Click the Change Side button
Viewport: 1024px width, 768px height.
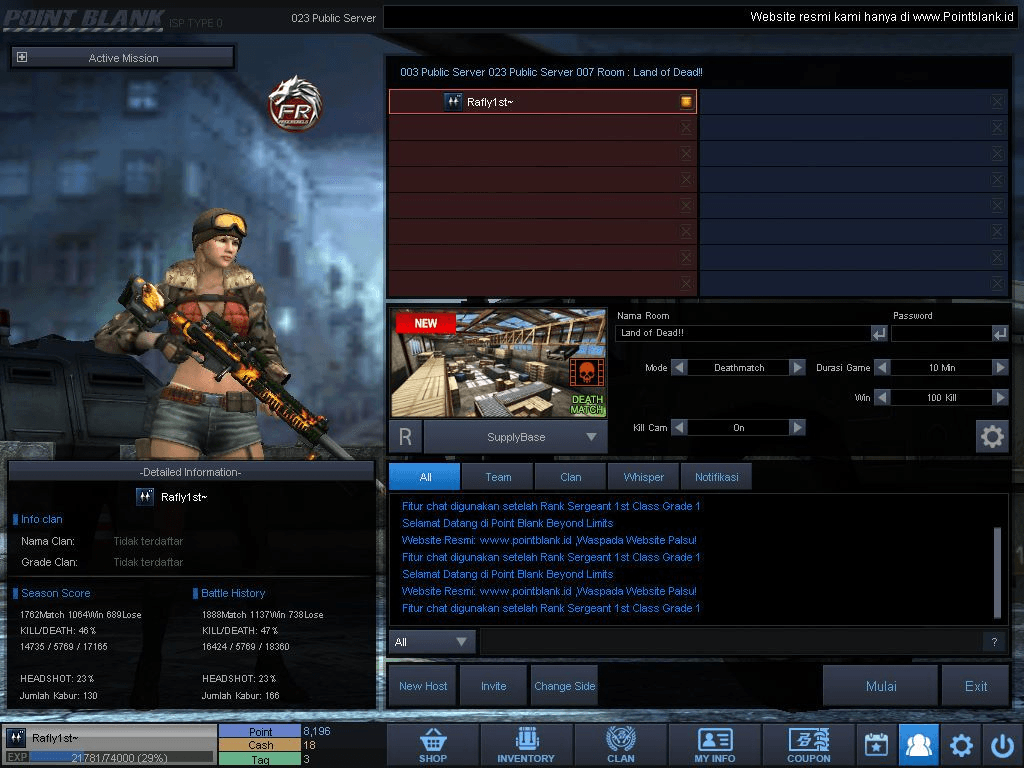click(x=565, y=686)
